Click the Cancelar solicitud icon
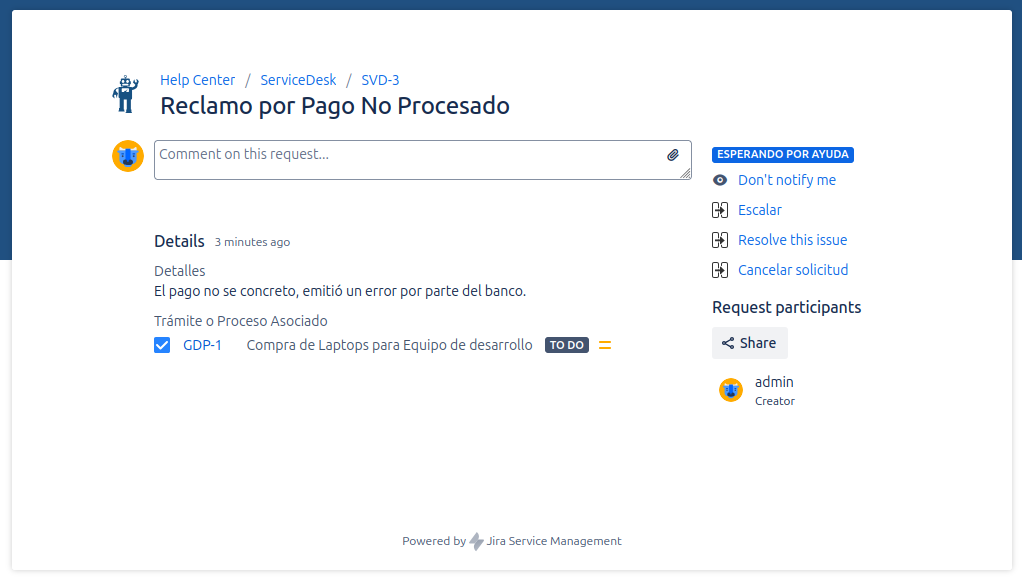The image size is (1022, 580). (x=719, y=270)
